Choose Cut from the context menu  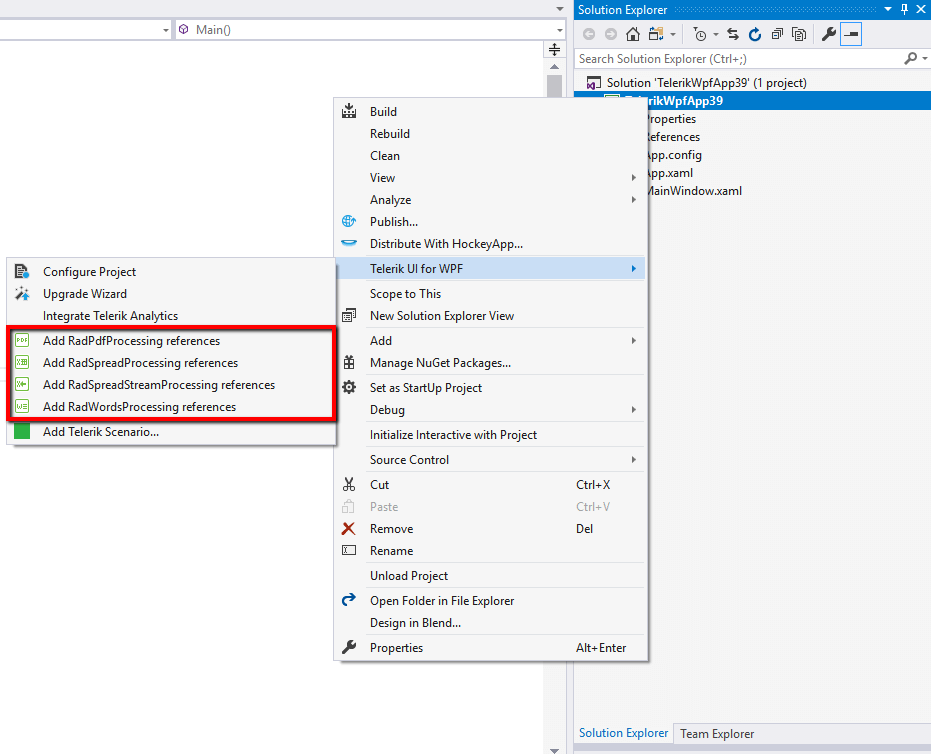tap(490, 484)
